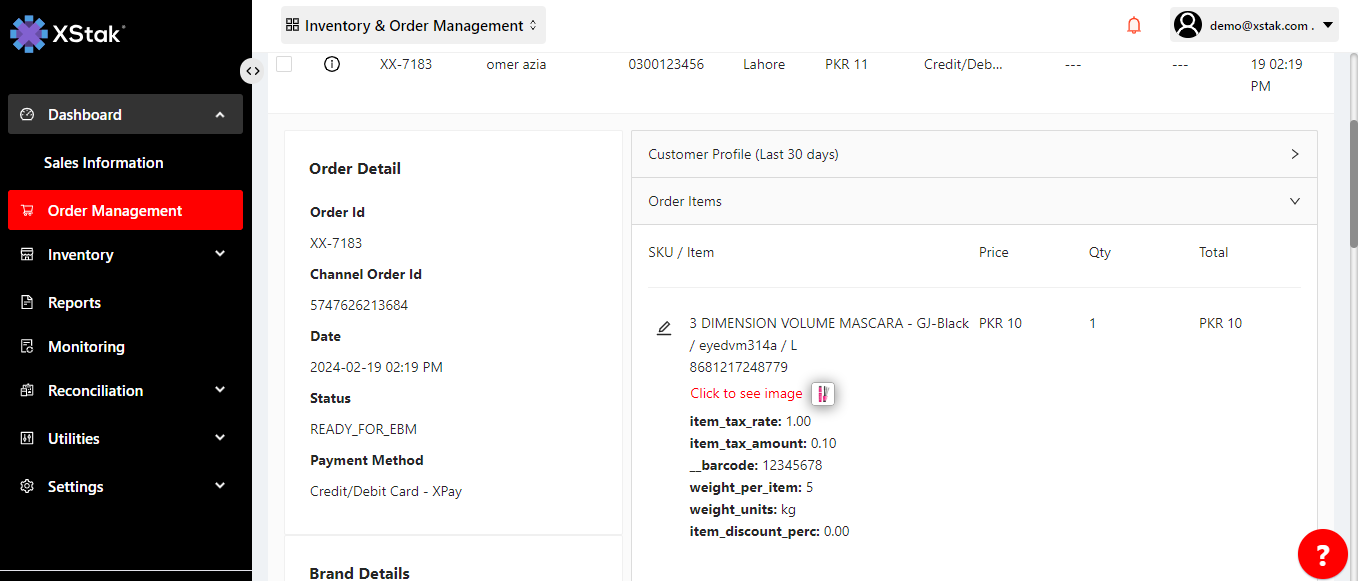Click the 'Click to see image' link

(x=746, y=394)
